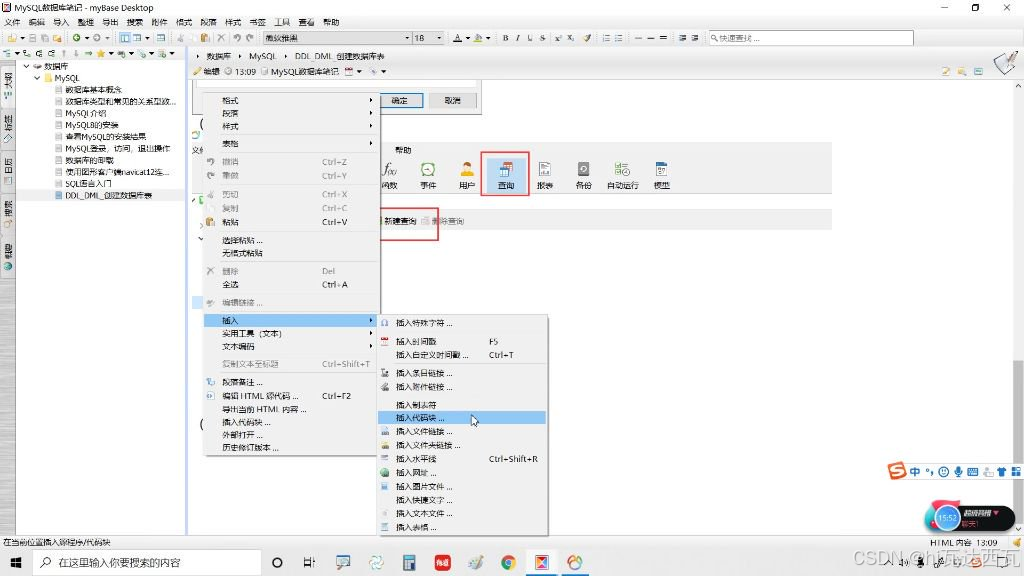Click the undo arrow in the toolbar

(237, 38)
